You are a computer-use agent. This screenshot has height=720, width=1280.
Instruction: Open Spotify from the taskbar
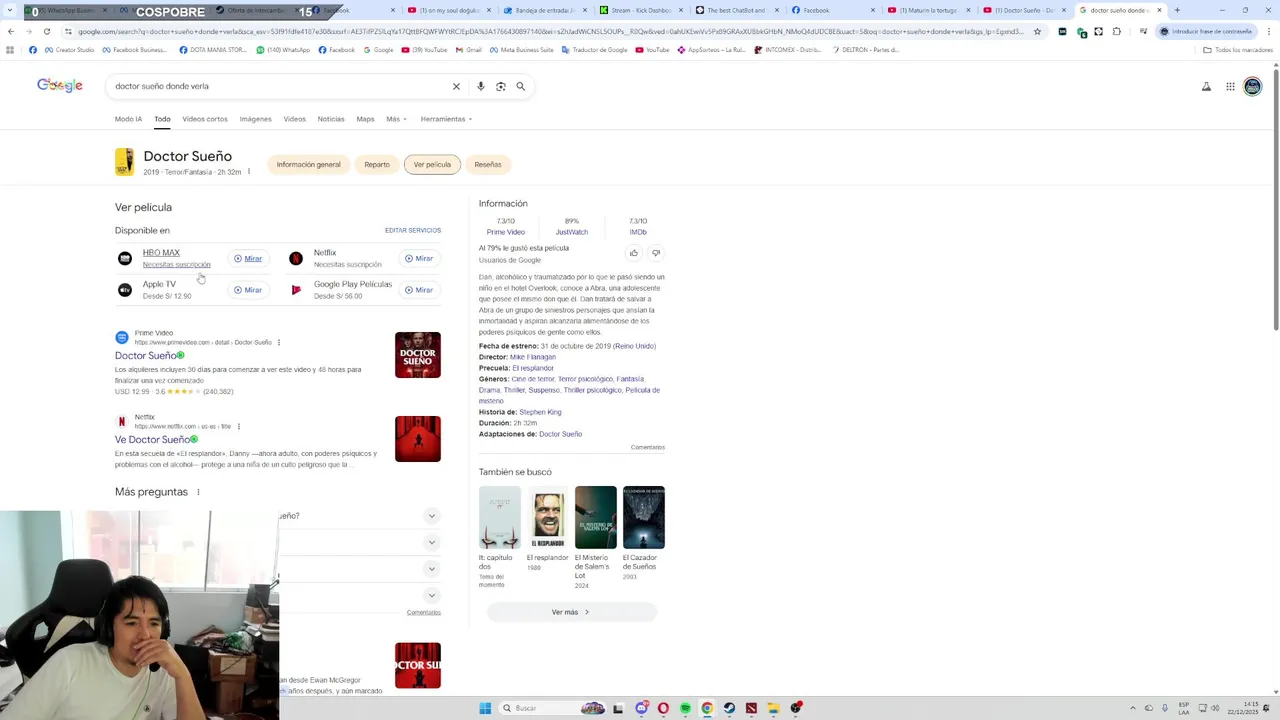(x=685, y=708)
